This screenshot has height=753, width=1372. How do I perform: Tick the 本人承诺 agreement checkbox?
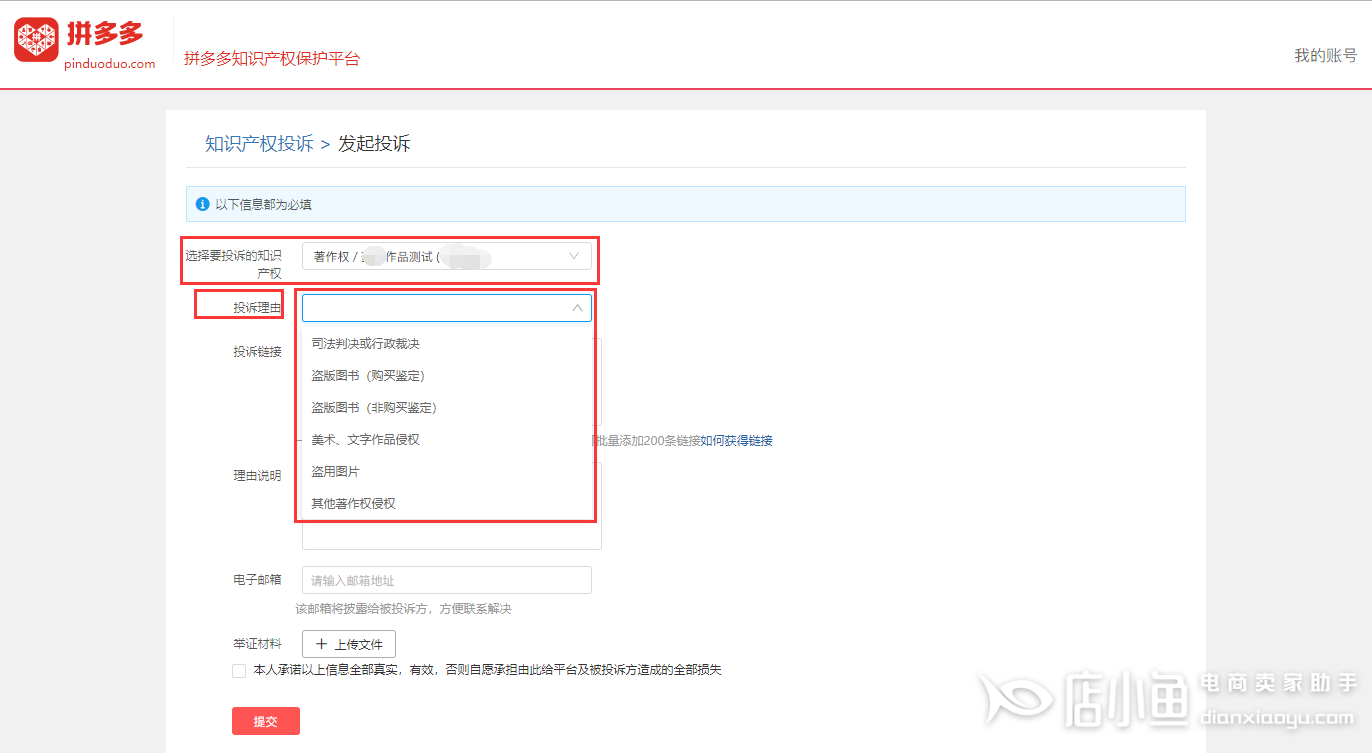click(x=239, y=671)
